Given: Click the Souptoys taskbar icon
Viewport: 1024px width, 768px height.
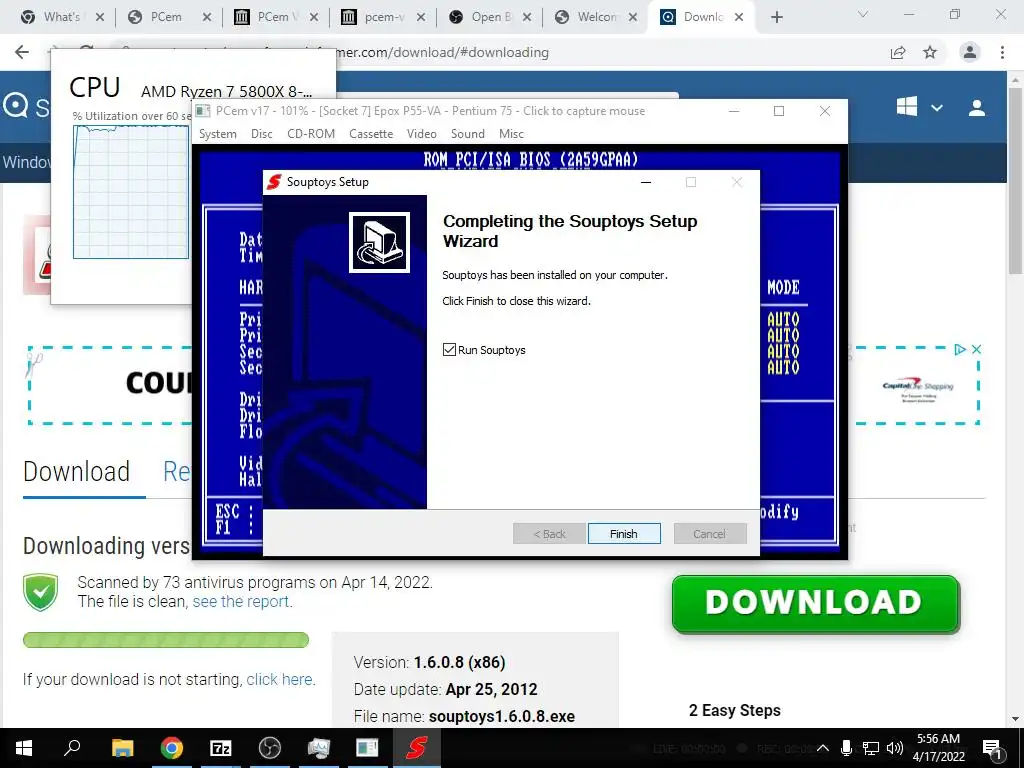Looking at the screenshot, I should [417, 748].
